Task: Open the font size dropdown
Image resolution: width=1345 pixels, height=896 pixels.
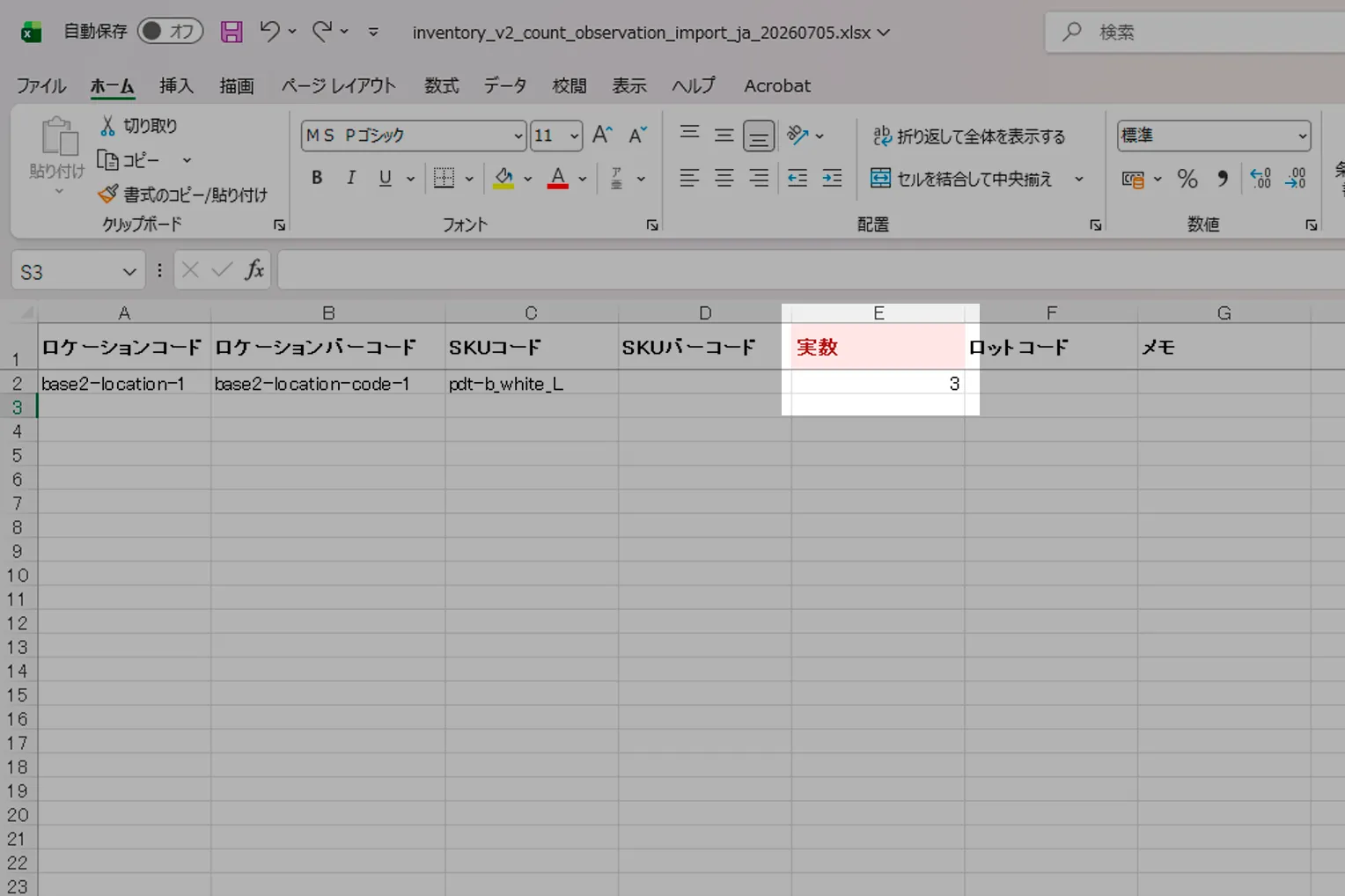Action: 574,136
